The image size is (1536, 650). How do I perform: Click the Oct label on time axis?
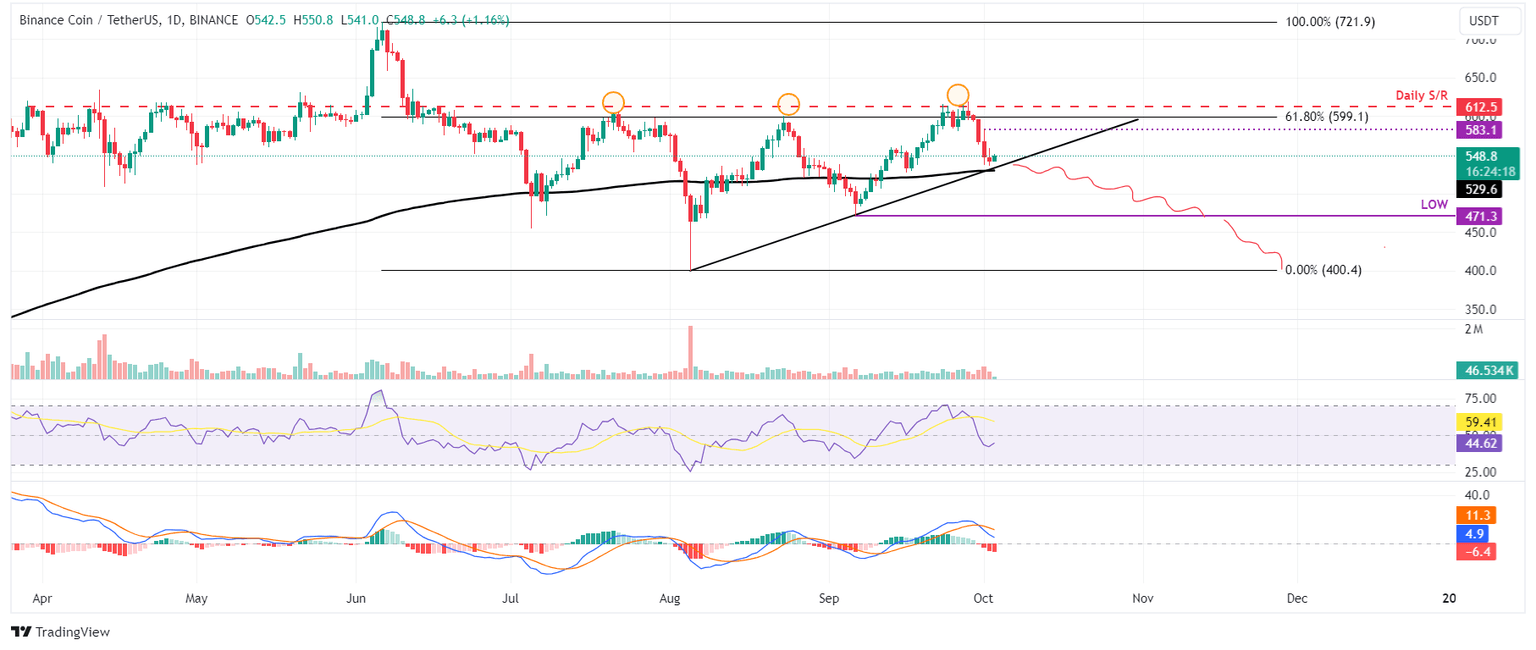coord(983,598)
